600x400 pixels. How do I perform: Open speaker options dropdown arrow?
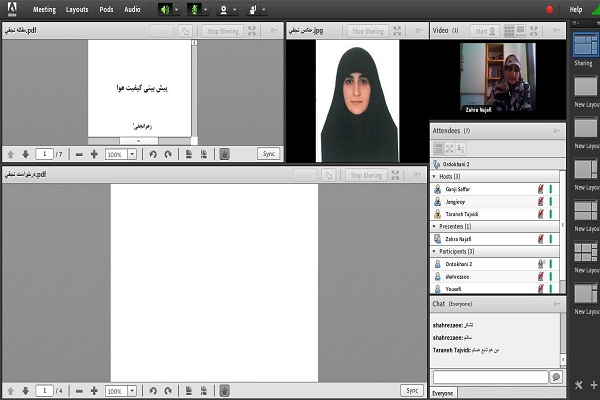(x=176, y=10)
